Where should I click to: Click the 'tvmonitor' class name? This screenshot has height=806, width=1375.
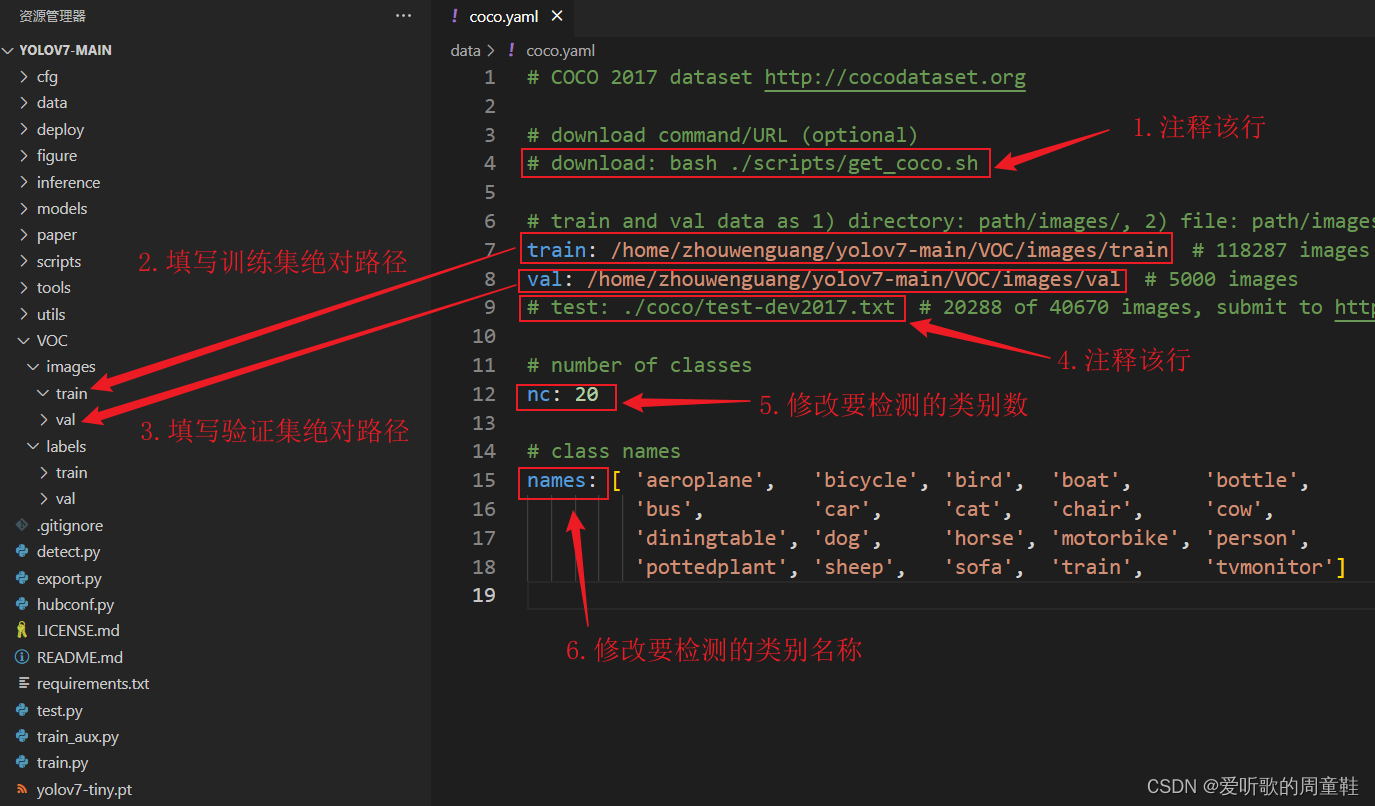pos(1270,567)
